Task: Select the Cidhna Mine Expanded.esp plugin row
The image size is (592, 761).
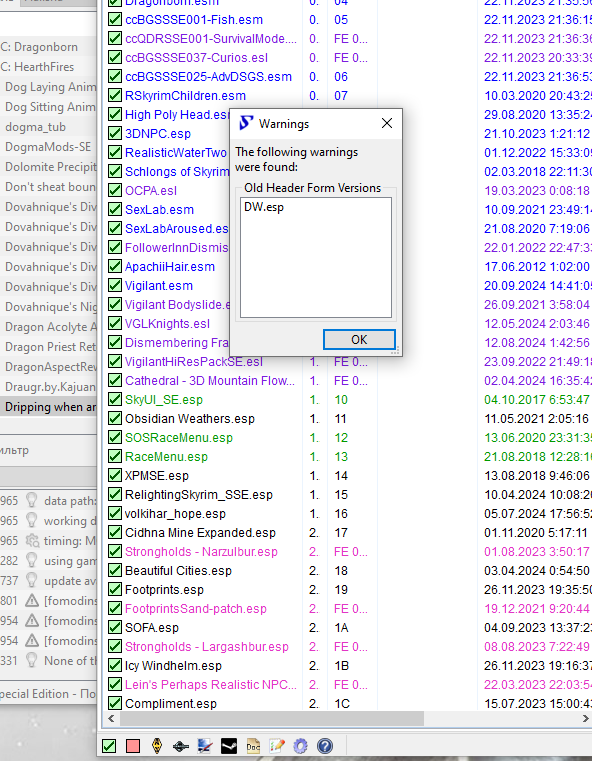Action: click(x=200, y=532)
